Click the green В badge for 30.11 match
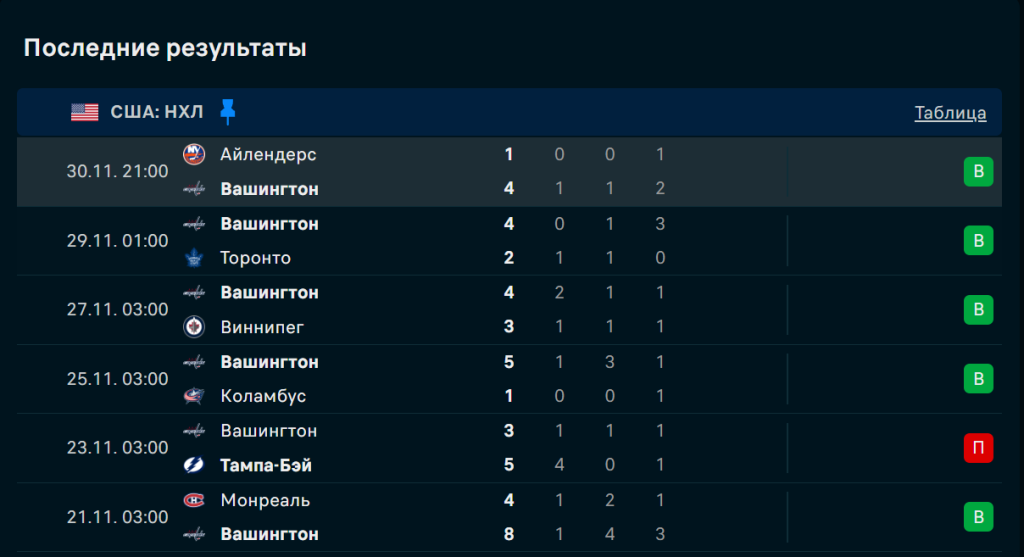This screenshot has width=1024, height=557. (x=978, y=172)
